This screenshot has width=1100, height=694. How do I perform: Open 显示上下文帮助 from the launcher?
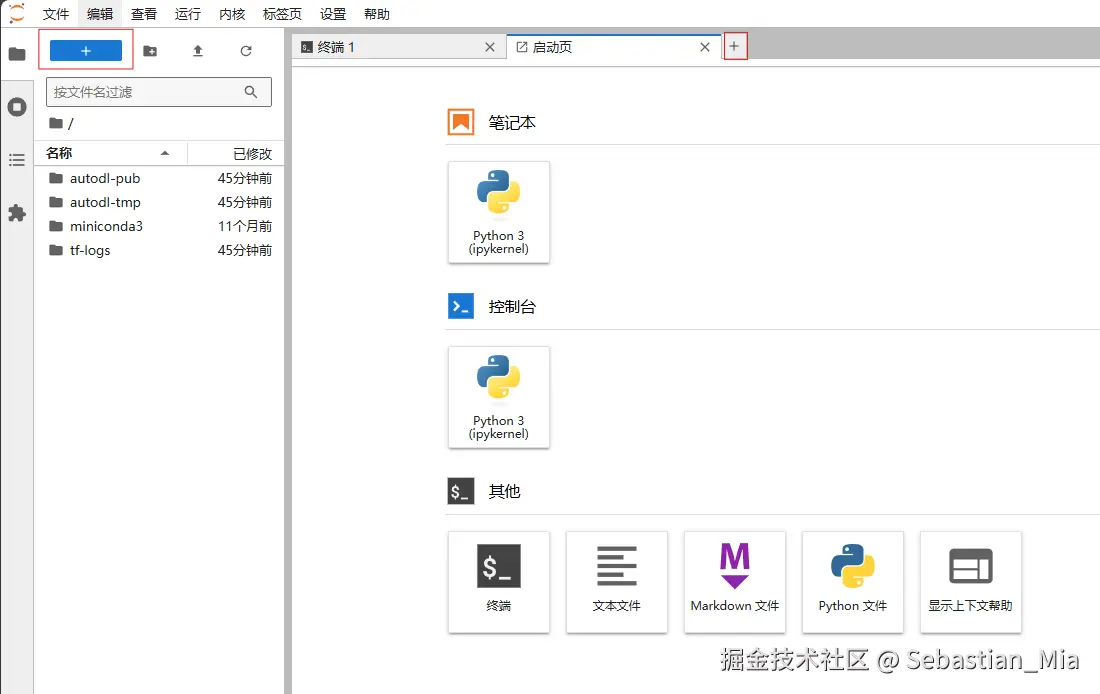(x=970, y=582)
